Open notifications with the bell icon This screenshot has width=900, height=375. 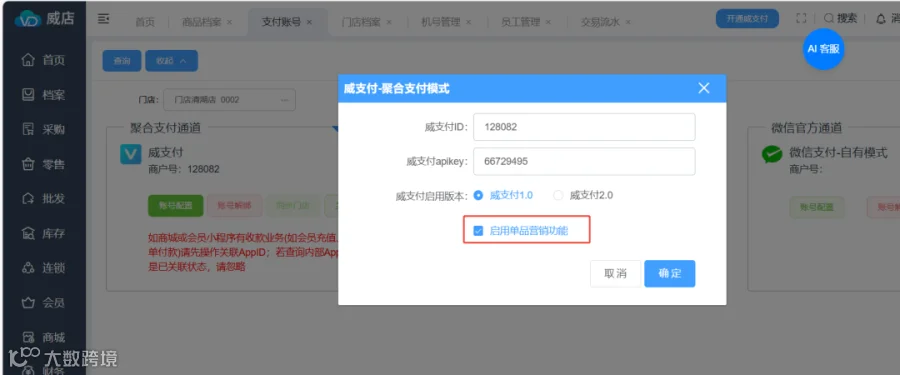tap(880, 19)
